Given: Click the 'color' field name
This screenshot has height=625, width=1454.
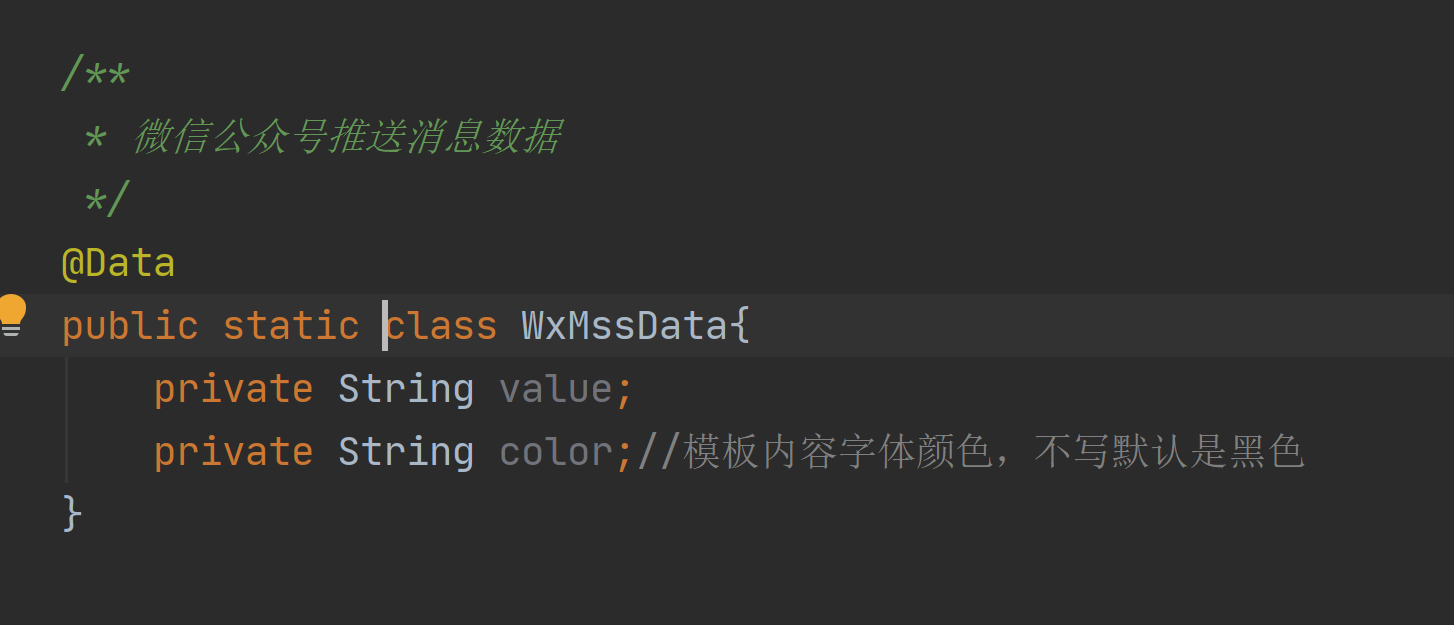Looking at the screenshot, I should [x=556, y=452].
